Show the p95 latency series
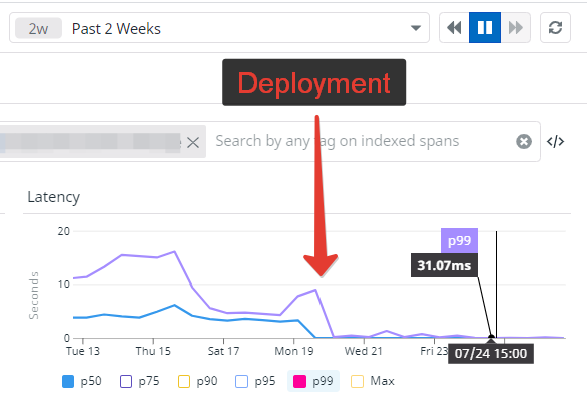 (x=255, y=381)
